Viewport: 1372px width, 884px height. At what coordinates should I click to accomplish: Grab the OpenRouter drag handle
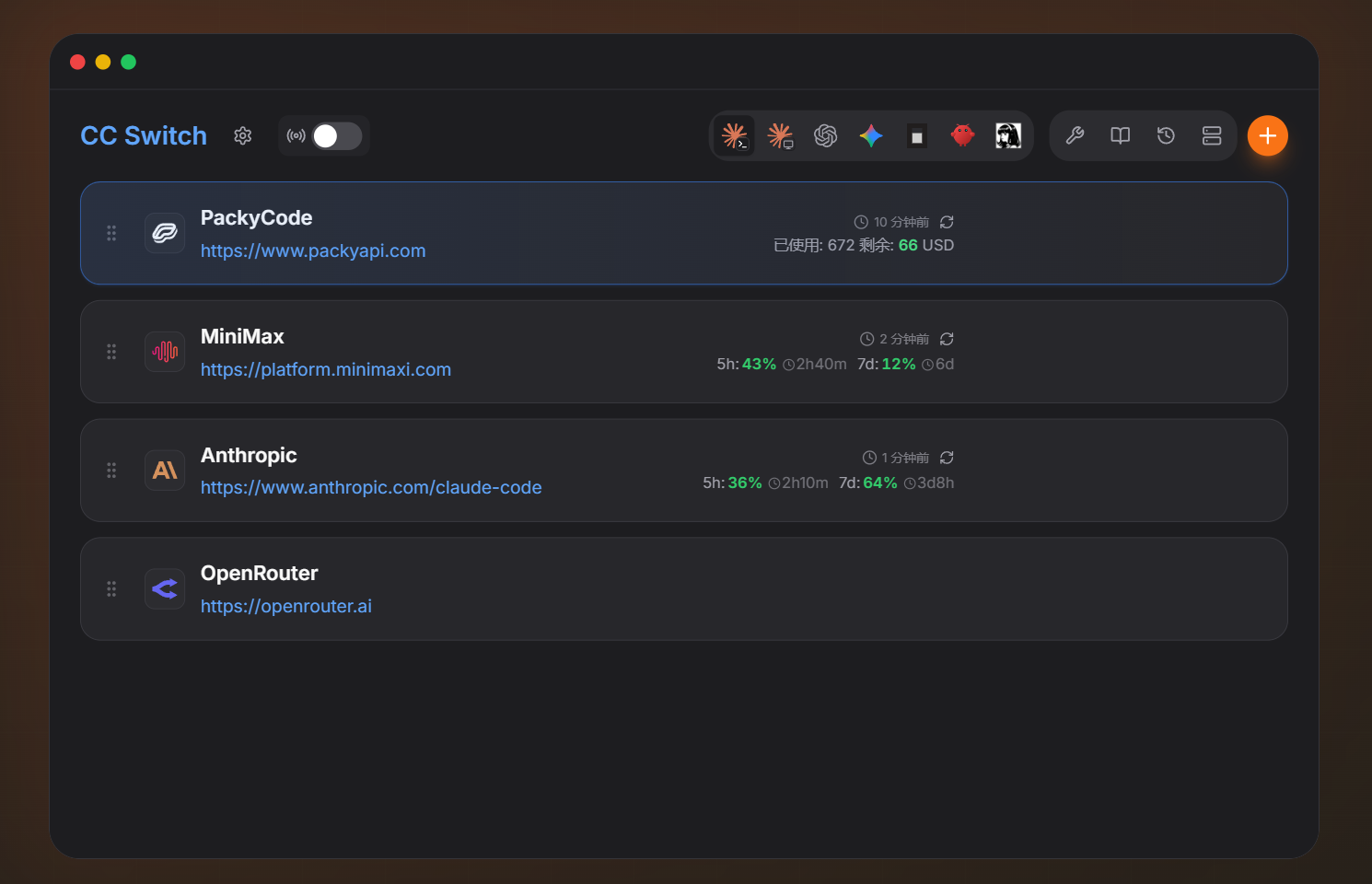click(111, 588)
